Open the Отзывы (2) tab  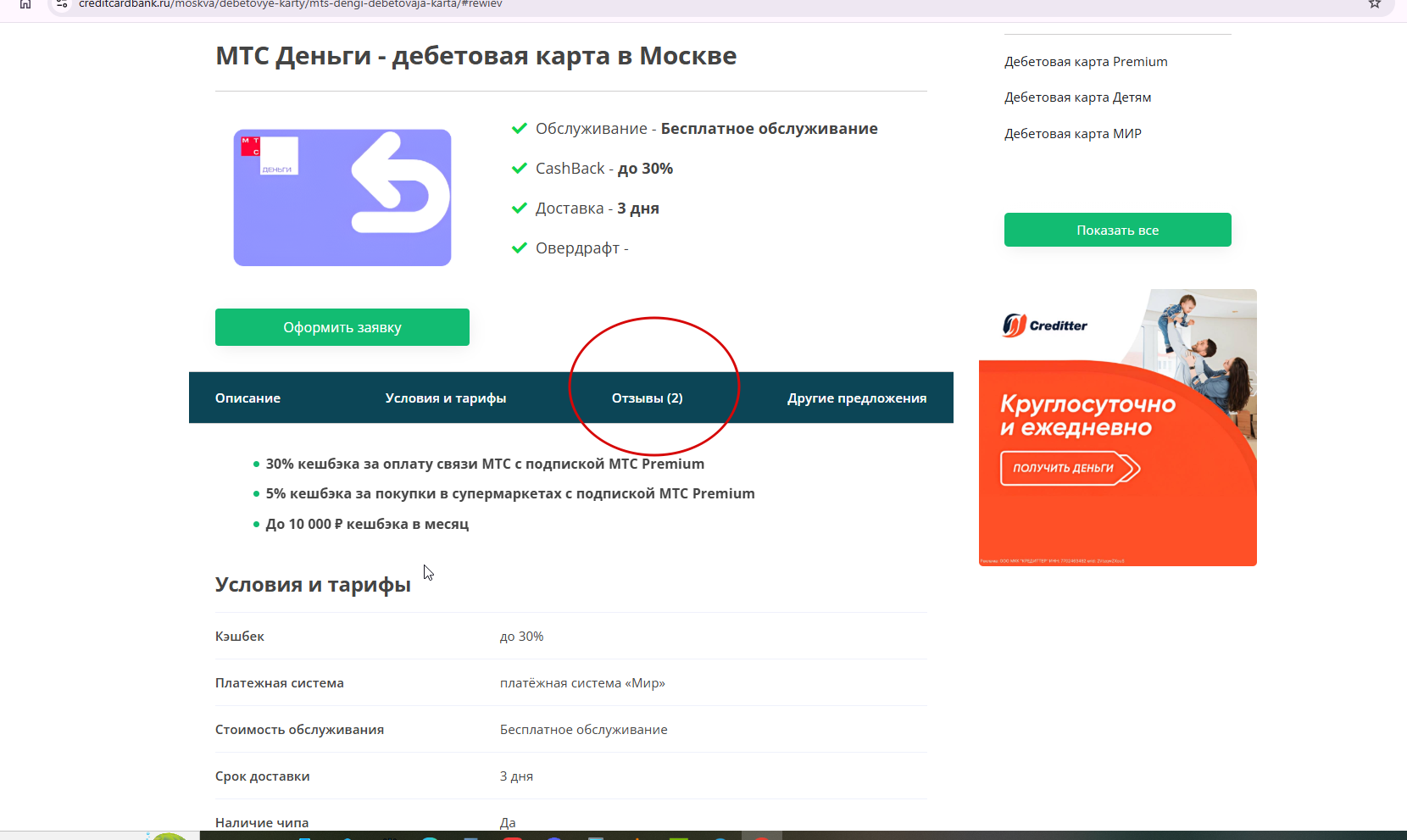[x=648, y=398]
